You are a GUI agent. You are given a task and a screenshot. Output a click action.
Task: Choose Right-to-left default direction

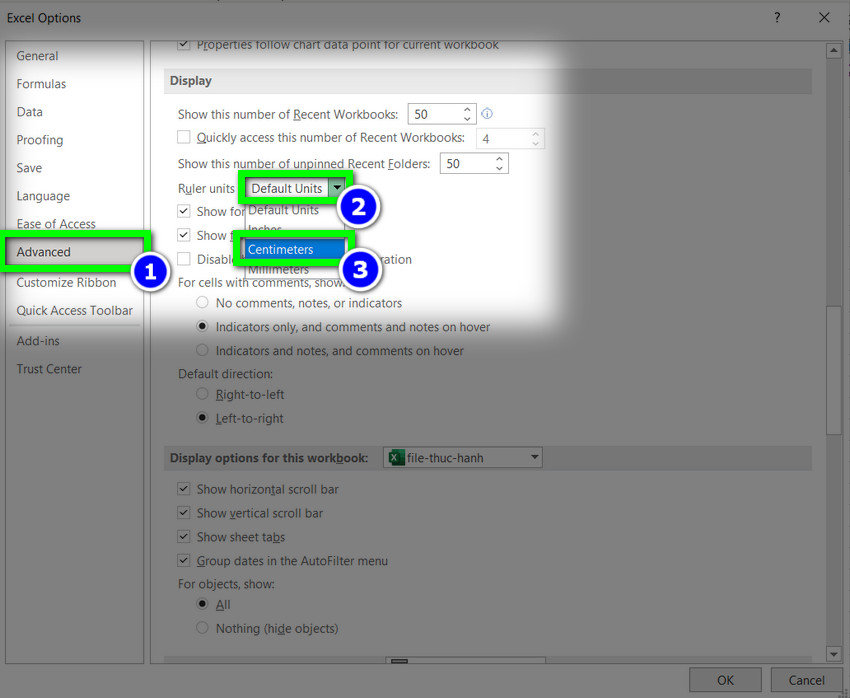coord(203,395)
